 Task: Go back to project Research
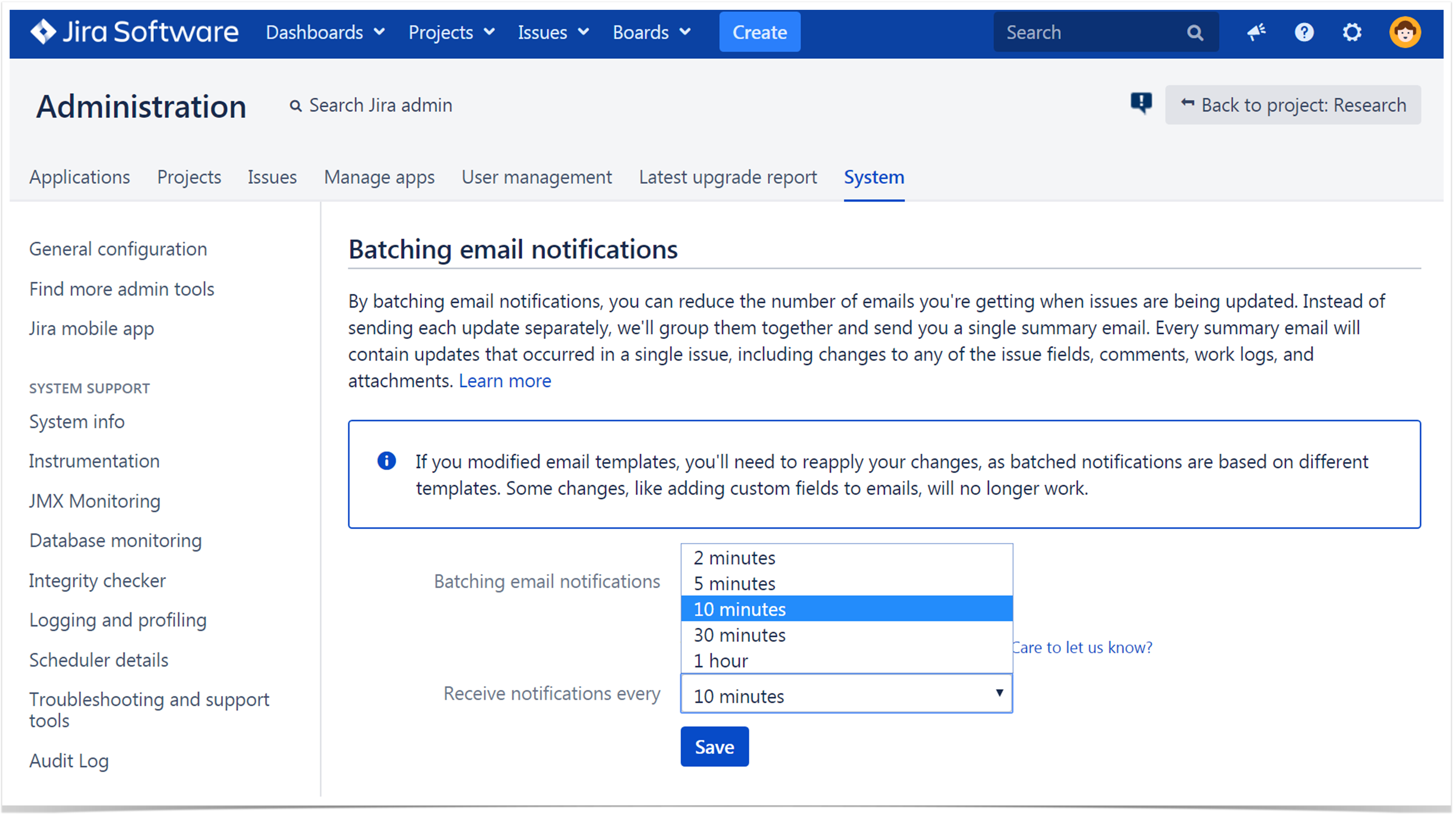click(x=1293, y=105)
